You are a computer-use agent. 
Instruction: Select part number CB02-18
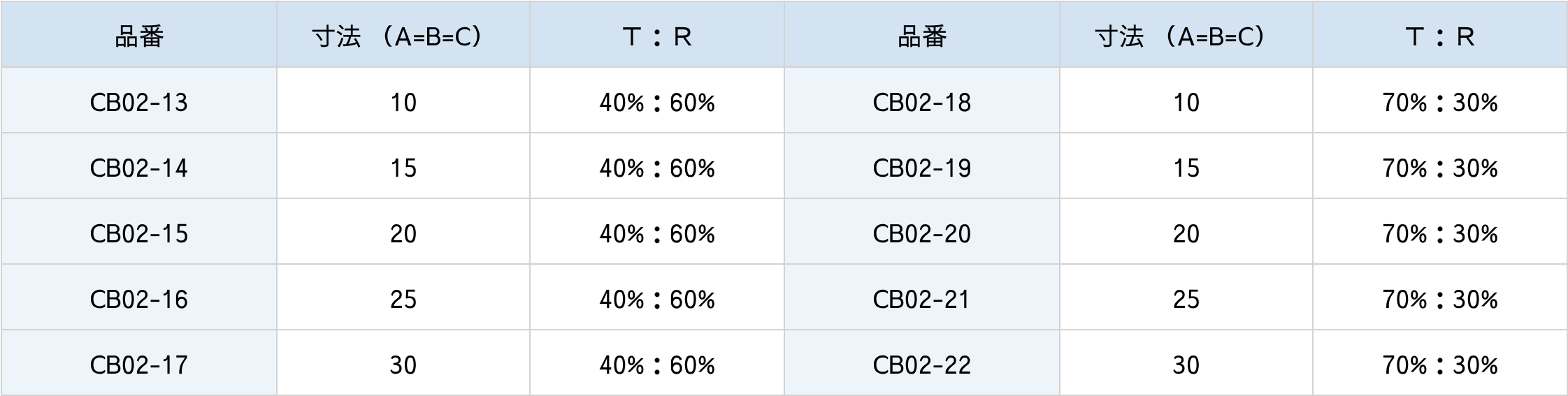921,103
